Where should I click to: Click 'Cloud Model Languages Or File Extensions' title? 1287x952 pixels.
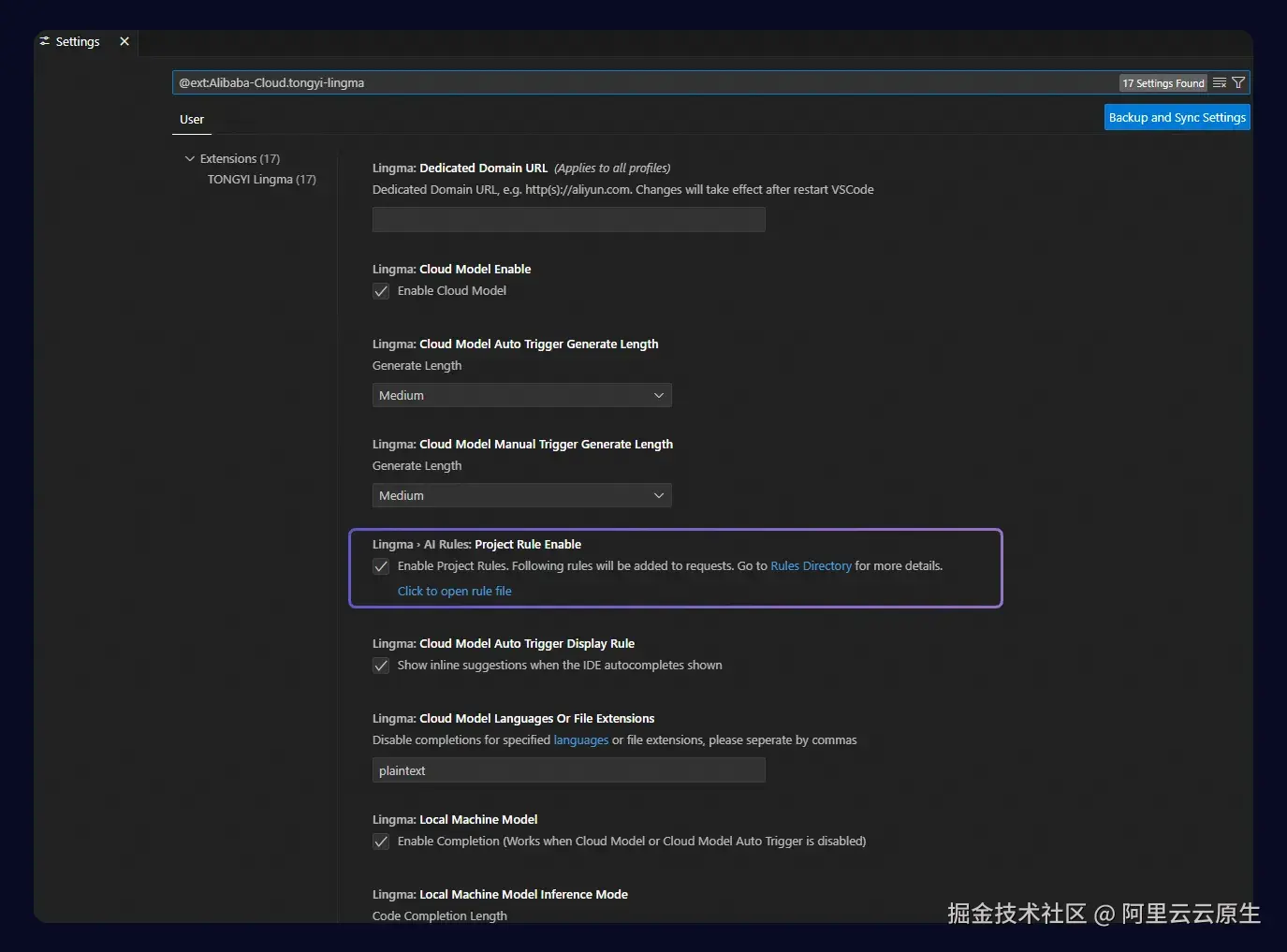(x=537, y=719)
